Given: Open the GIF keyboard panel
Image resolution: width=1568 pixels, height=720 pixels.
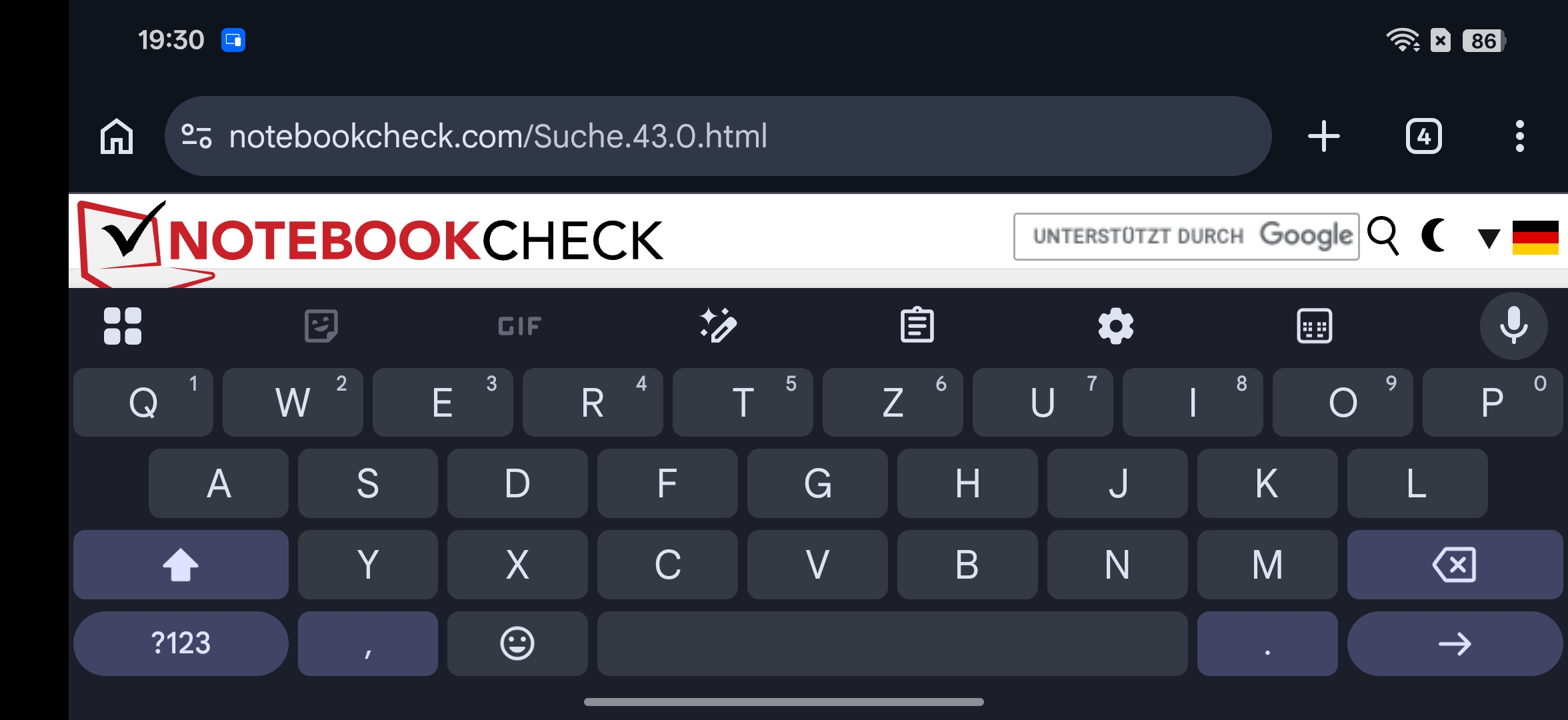Looking at the screenshot, I should [519, 326].
